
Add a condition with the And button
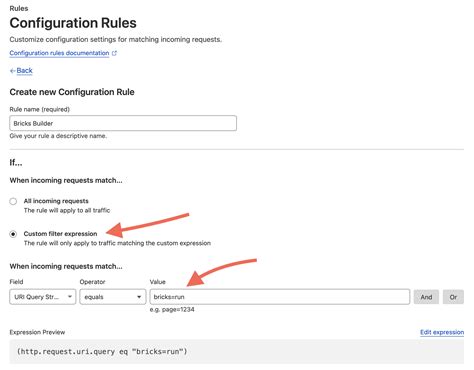(426, 297)
